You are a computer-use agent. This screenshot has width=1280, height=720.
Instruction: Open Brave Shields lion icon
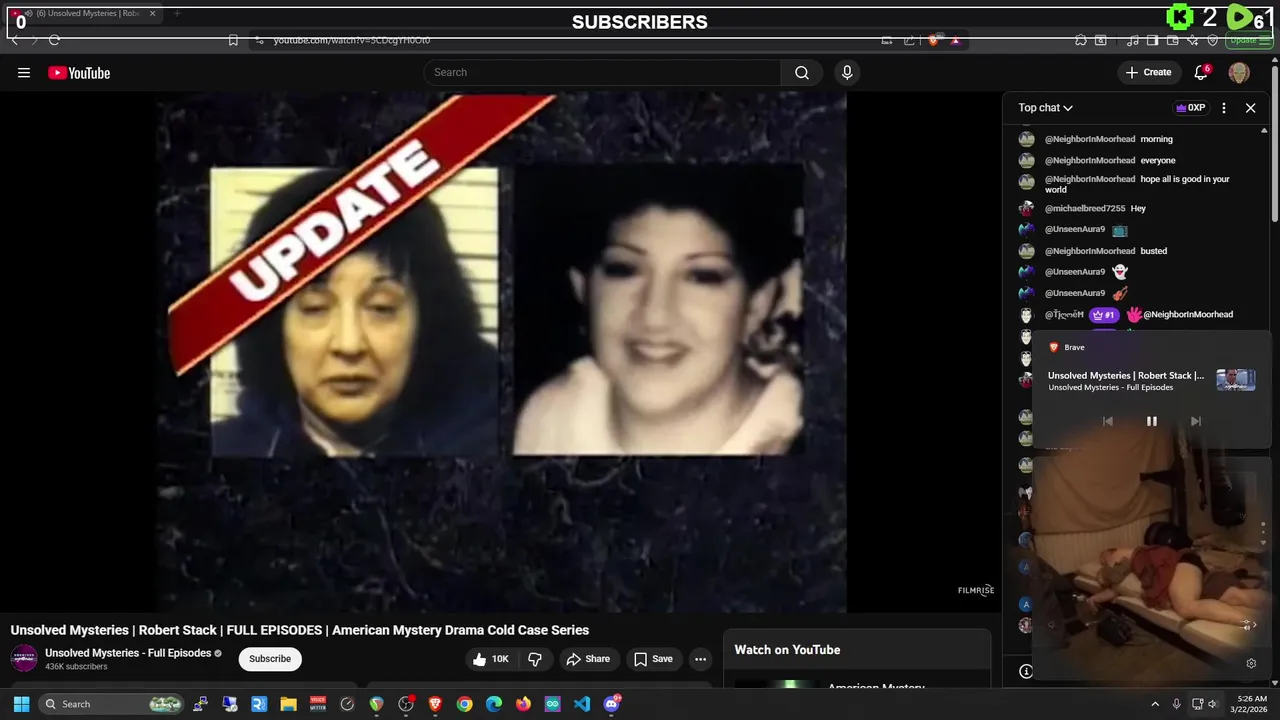pos(934,40)
